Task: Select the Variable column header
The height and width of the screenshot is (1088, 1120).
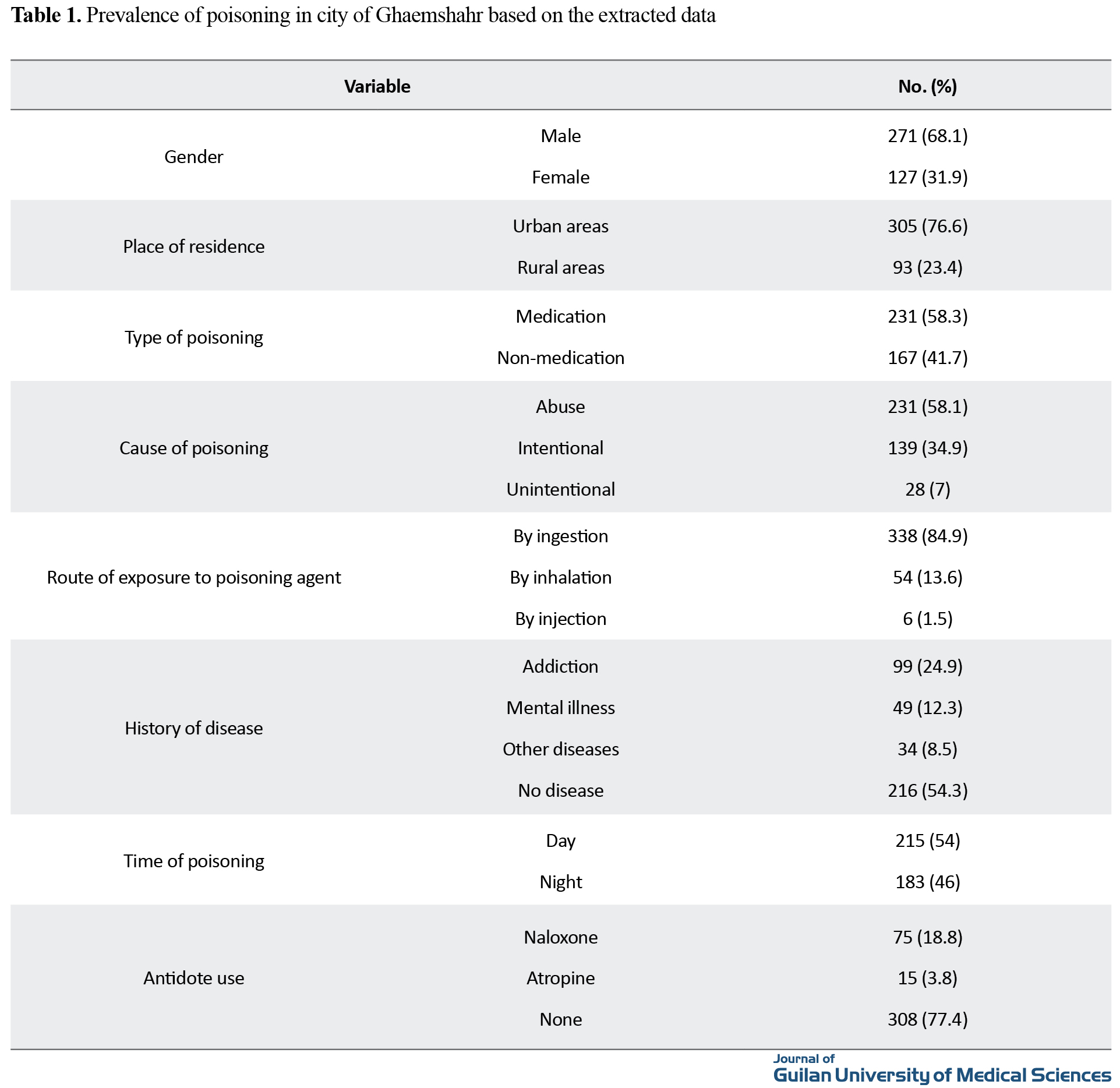Action: (377, 86)
